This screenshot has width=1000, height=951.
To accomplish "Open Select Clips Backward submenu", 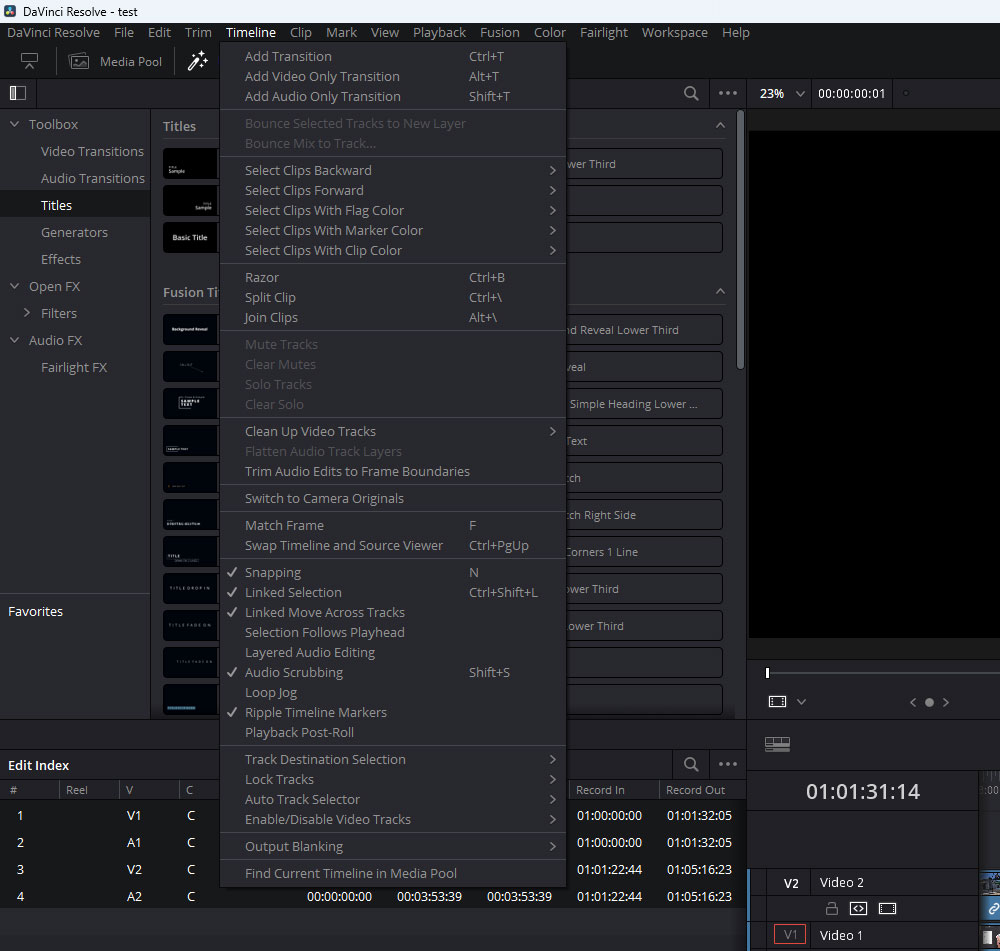I will click(x=392, y=170).
